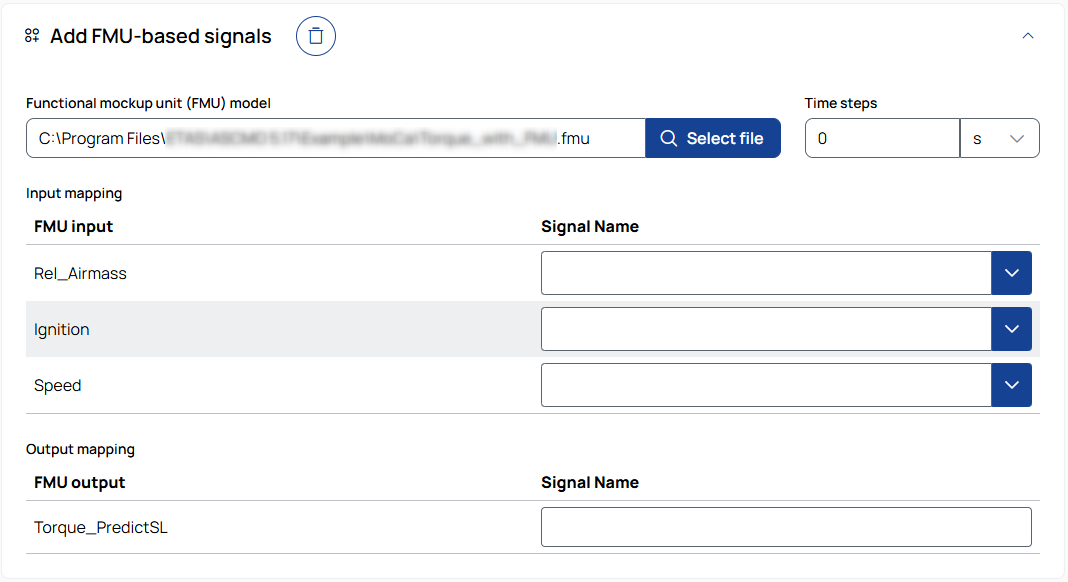Focus the Time steps value field
This screenshot has height=582, width=1068.
pyautogui.click(x=882, y=139)
